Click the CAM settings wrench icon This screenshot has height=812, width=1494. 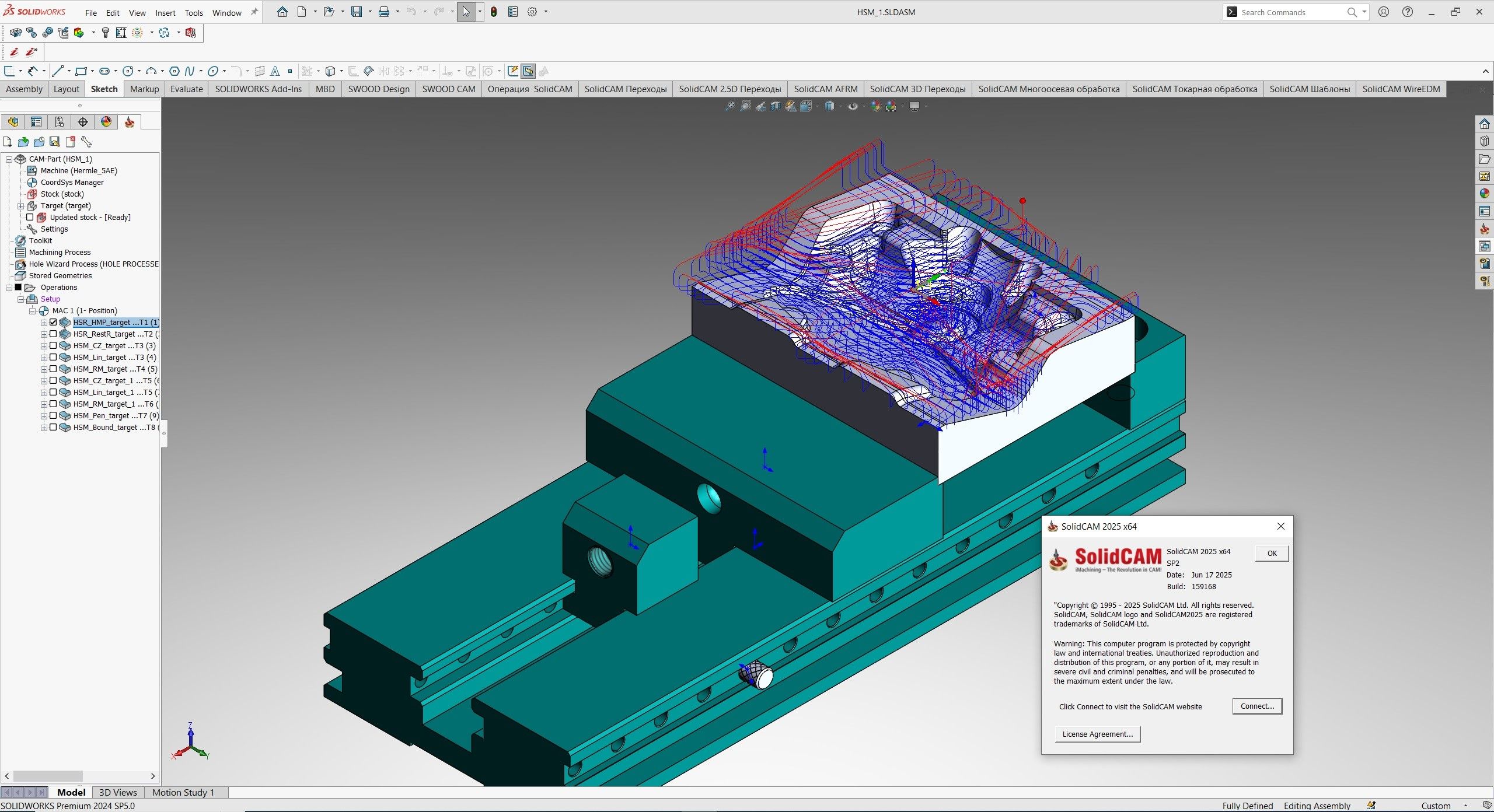coord(87,142)
